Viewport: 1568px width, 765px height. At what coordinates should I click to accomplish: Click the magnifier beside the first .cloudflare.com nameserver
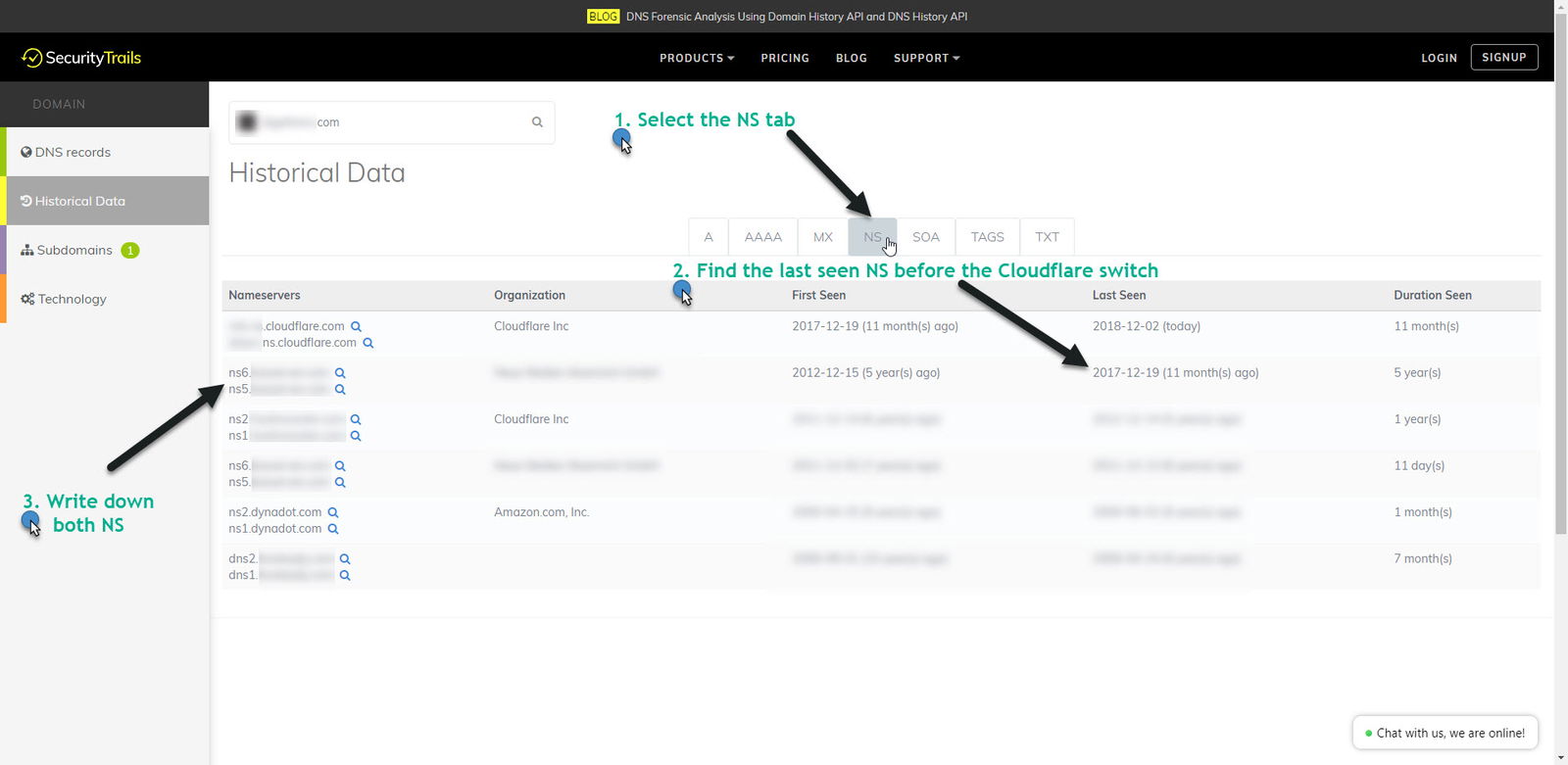coord(357,326)
